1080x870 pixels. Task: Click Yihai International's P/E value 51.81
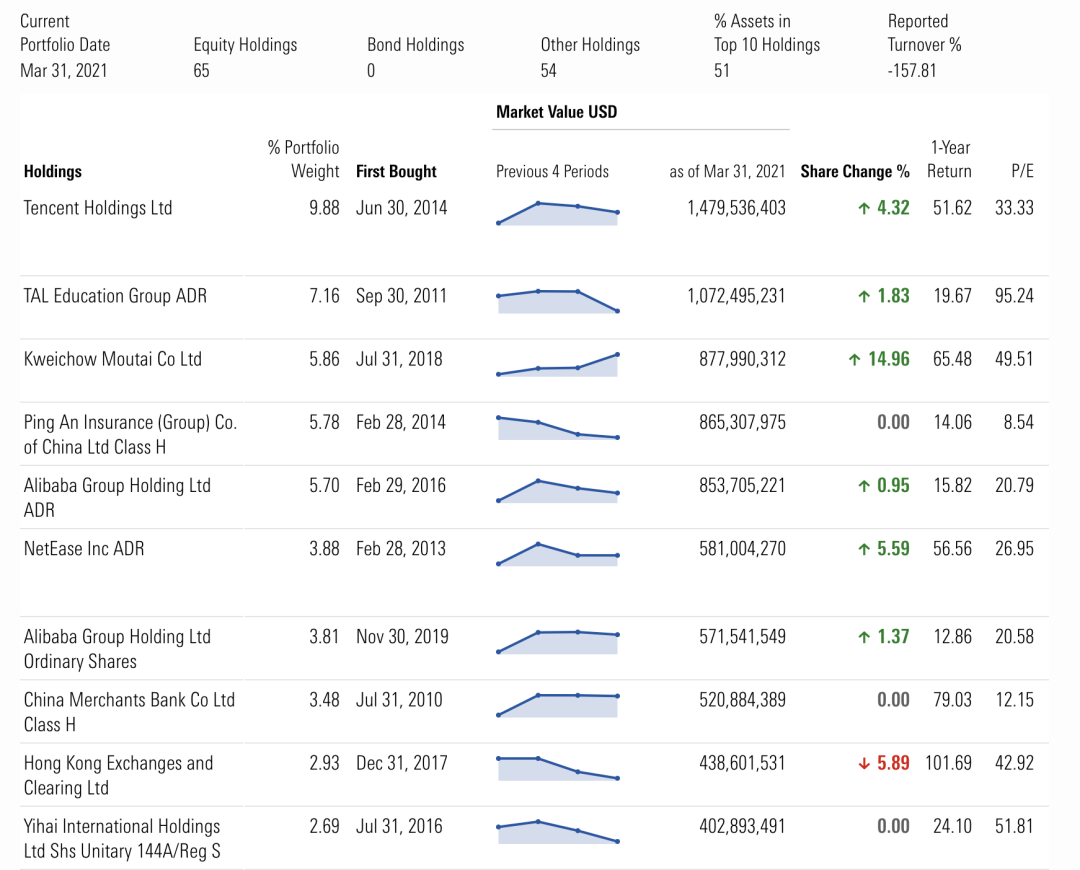click(1015, 827)
